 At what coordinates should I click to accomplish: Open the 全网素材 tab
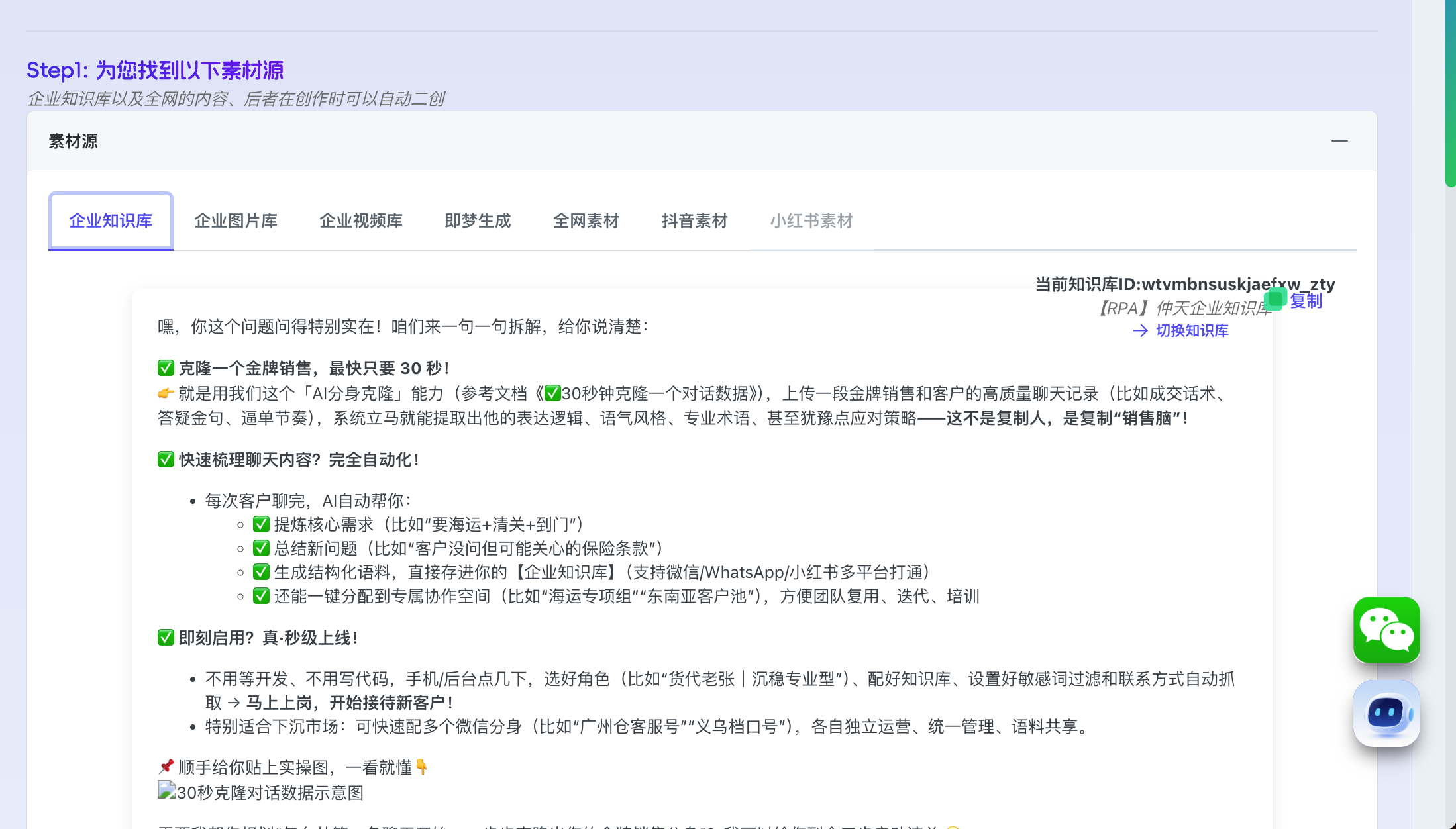[586, 220]
